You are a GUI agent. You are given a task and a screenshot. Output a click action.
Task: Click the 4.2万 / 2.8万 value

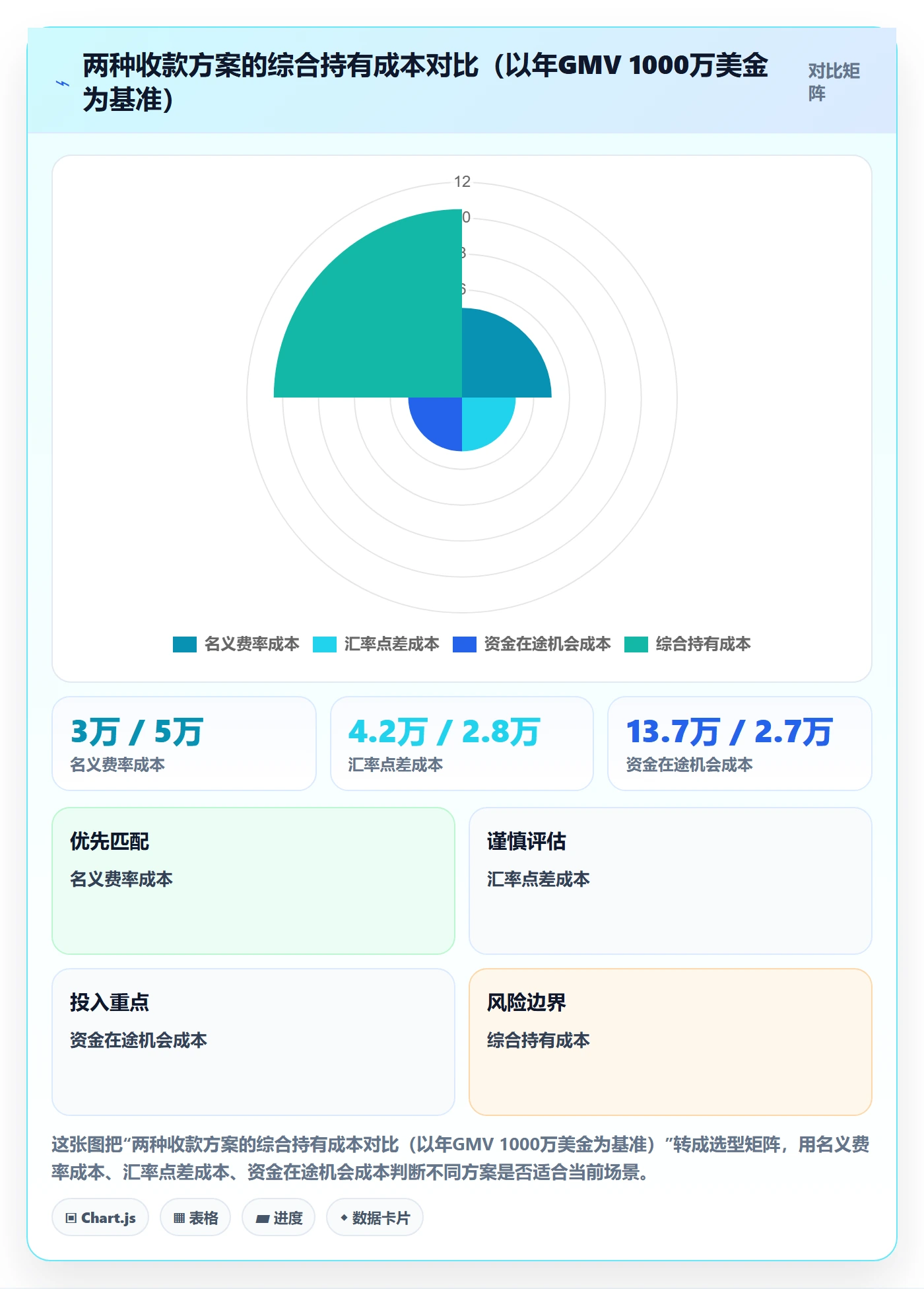point(444,732)
